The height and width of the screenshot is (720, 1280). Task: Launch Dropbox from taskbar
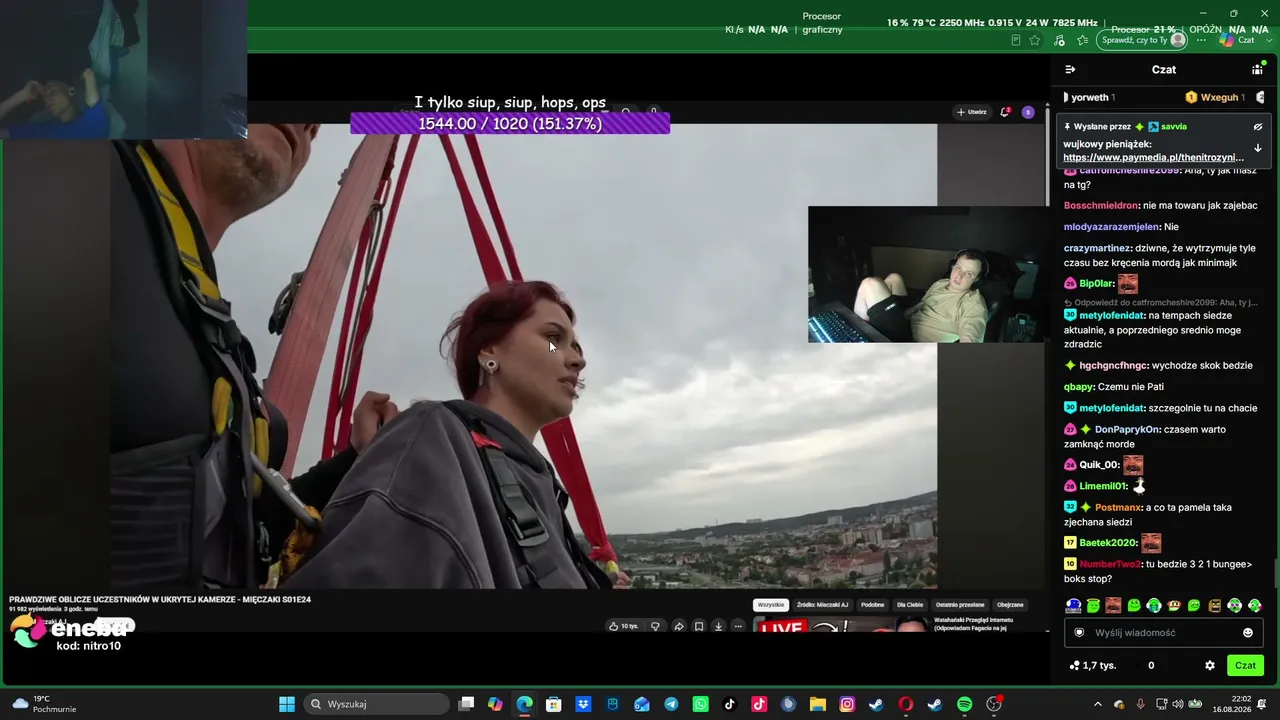point(583,704)
